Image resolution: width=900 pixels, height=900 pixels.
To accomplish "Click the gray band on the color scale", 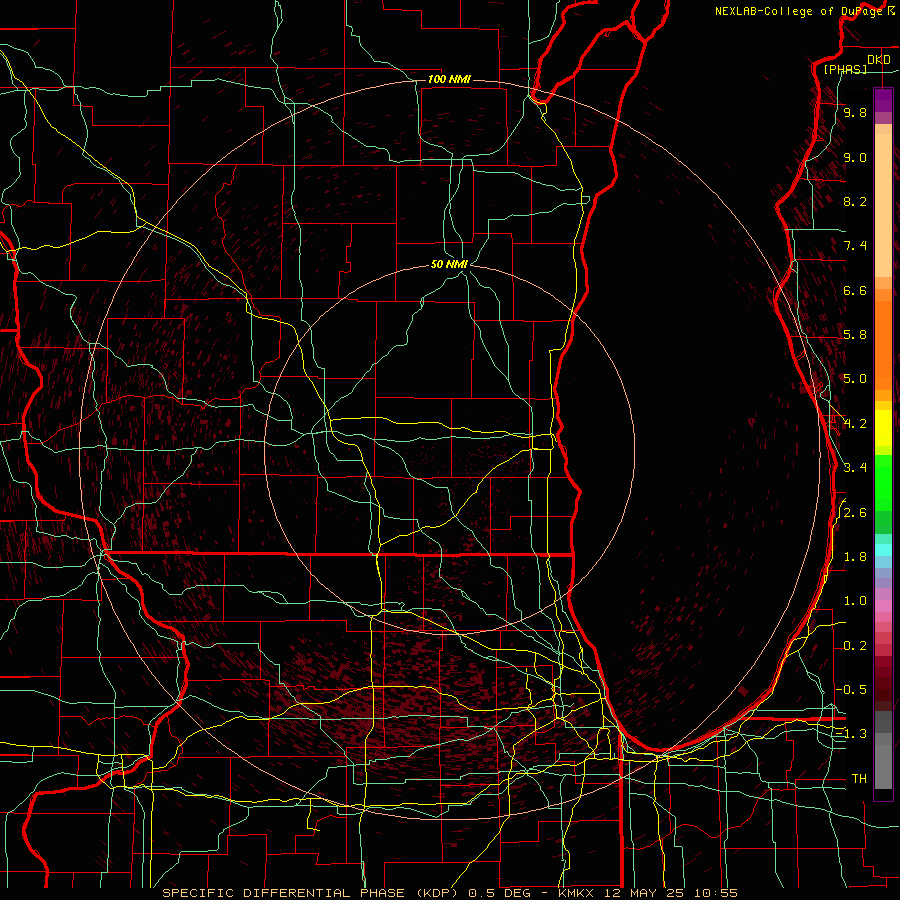I will (x=883, y=751).
